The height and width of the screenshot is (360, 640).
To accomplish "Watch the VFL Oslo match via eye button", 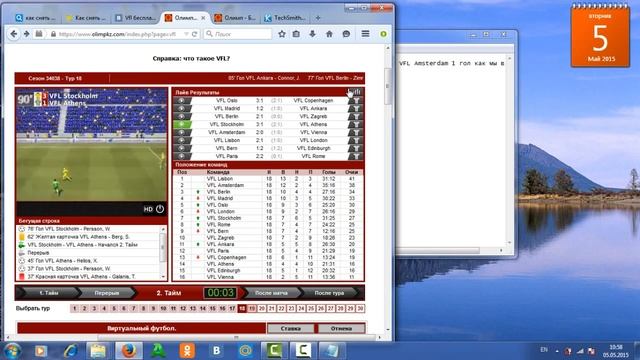I will 182,100.
